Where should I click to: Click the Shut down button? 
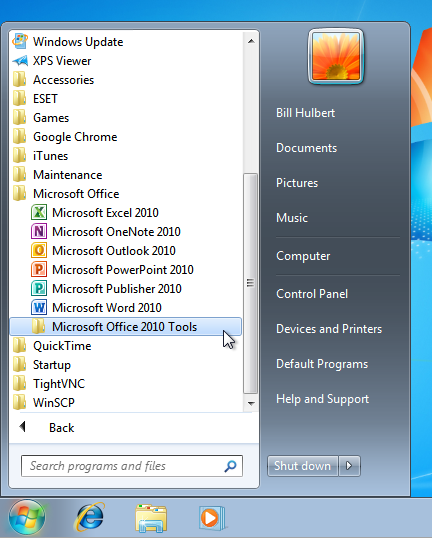coord(302,466)
